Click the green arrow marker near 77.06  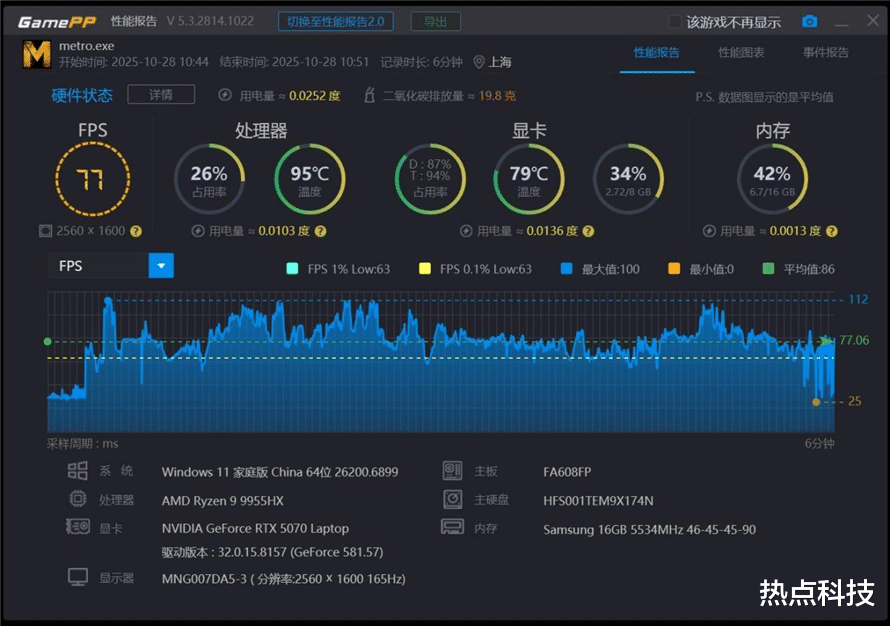(827, 341)
